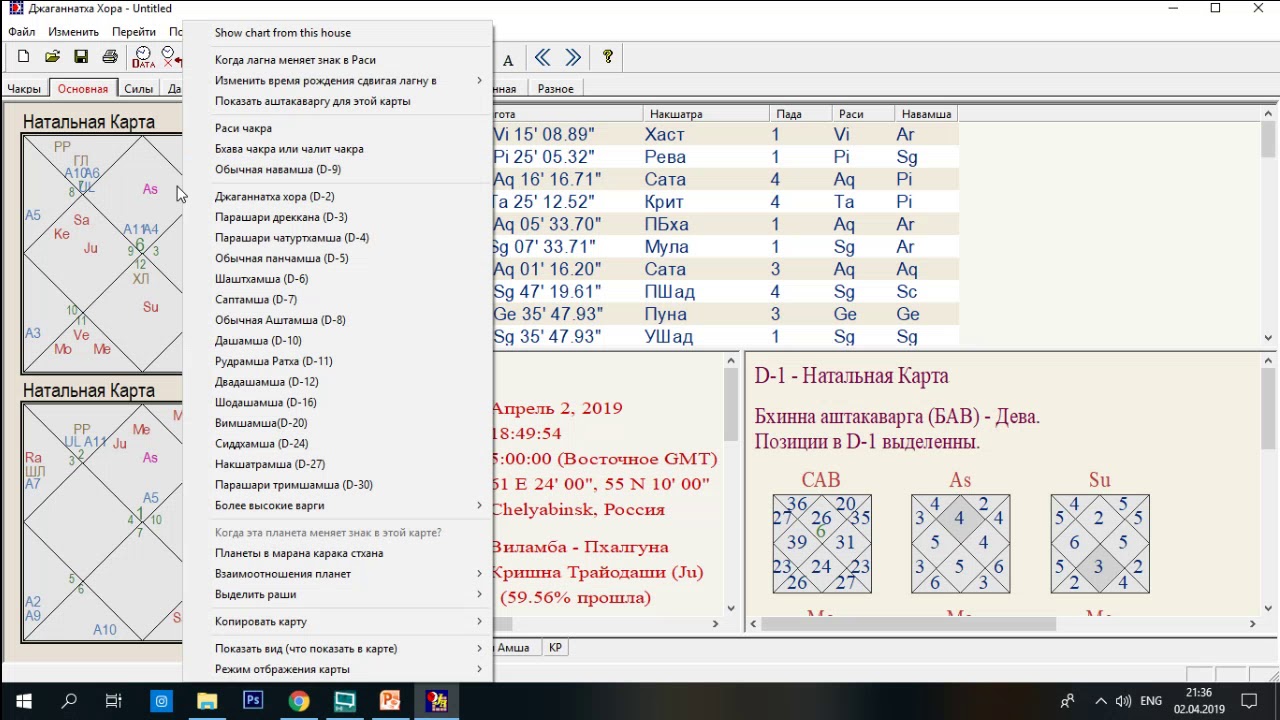Image resolution: width=1280 pixels, height=720 pixels.
Task: Choose Двадашамша (D-12)
Action: pos(338,382)
